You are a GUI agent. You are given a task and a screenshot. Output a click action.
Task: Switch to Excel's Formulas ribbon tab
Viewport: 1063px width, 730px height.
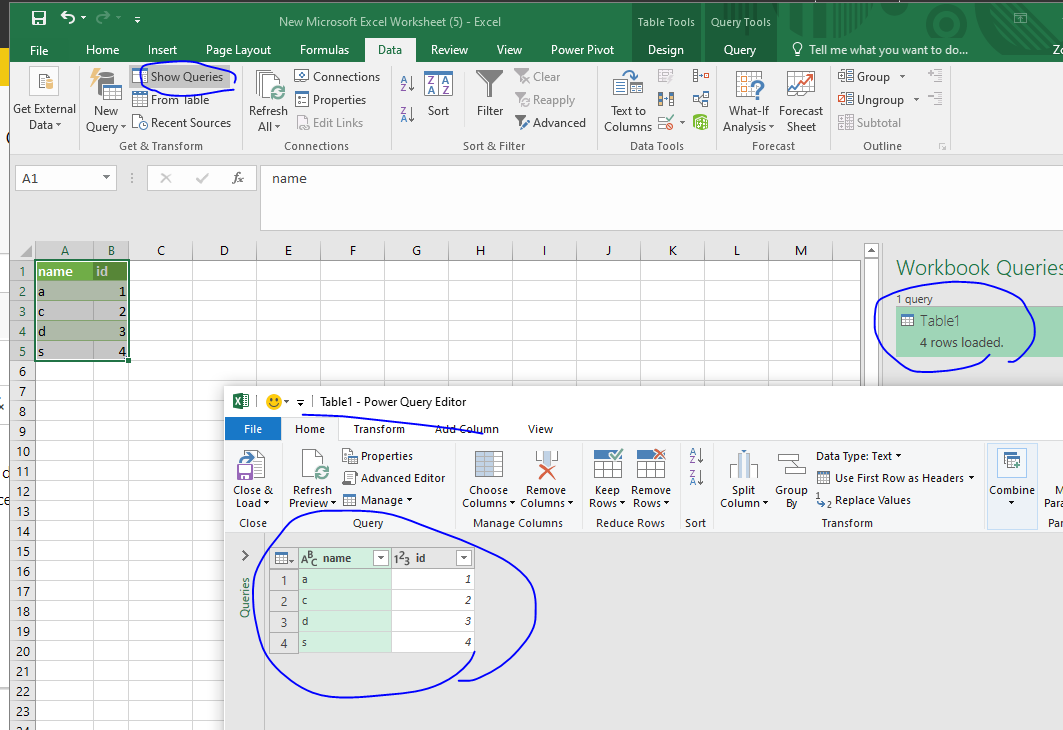(324, 49)
